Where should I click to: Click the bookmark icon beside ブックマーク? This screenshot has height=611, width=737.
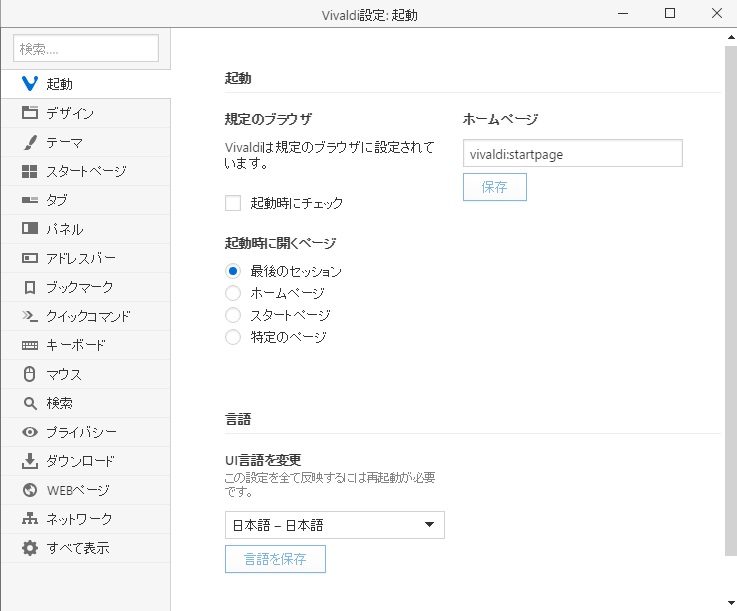click(30, 287)
